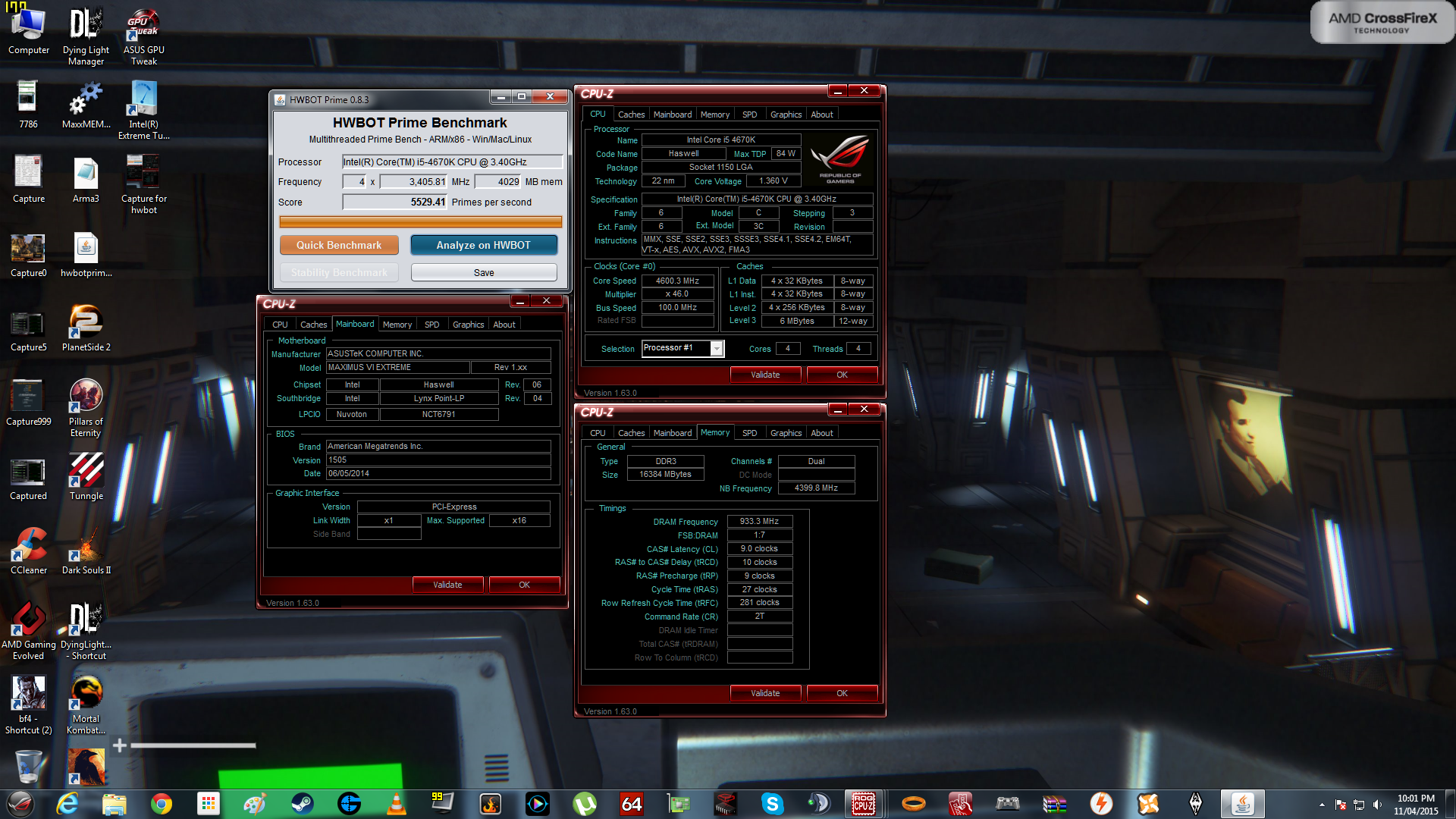Open Steam from the taskbar
Image resolution: width=1456 pixels, height=819 pixels.
click(x=302, y=803)
